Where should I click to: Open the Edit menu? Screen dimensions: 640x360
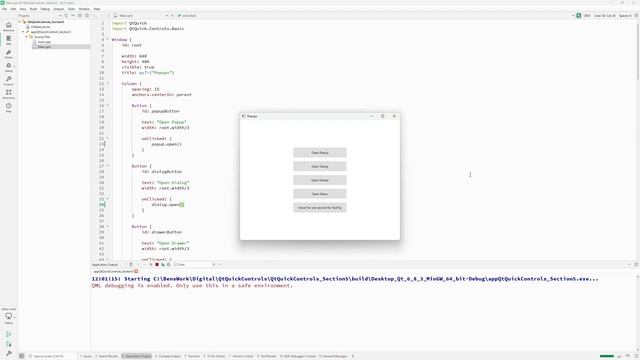[13, 9]
